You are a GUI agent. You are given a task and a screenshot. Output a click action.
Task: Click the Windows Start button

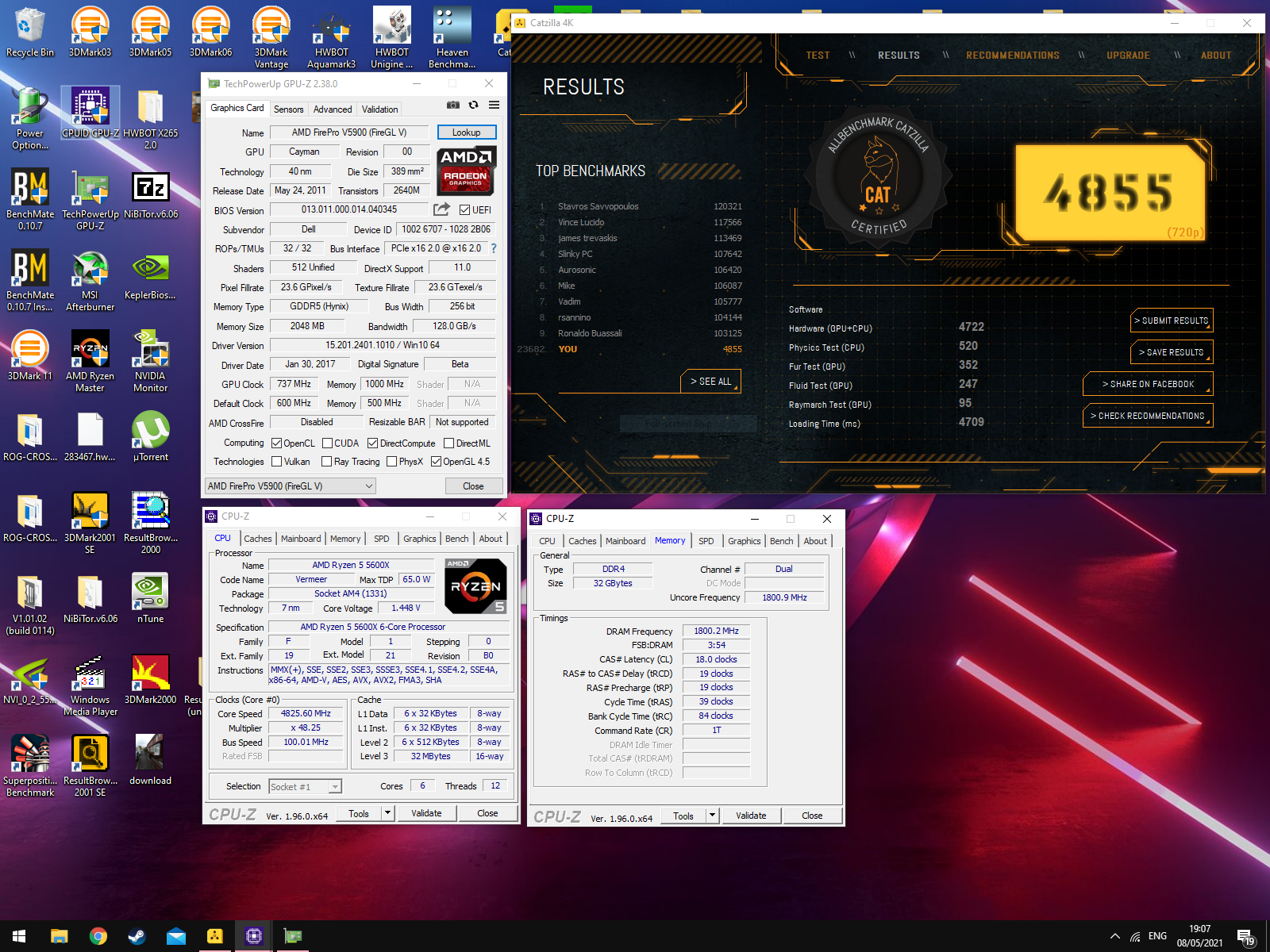pyautogui.click(x=19, y=936)
